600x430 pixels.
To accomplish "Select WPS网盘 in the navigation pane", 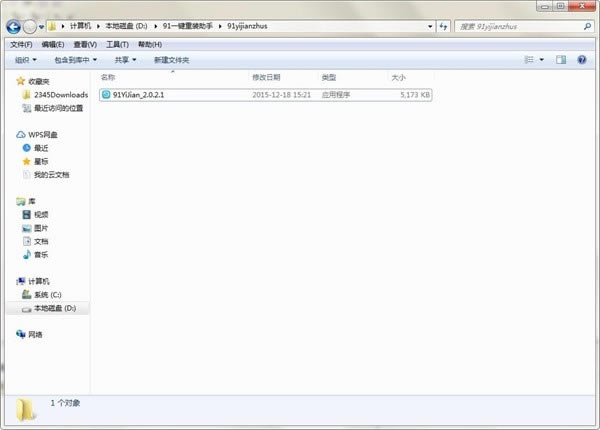I will [x=43, y=135].
